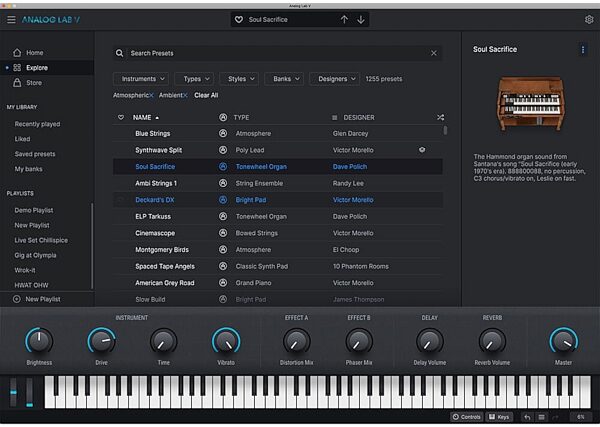Viewport: 600px width, 427px height.
Task: Expand the Styles filter dropdown
Action: click(x=239, y=79)
